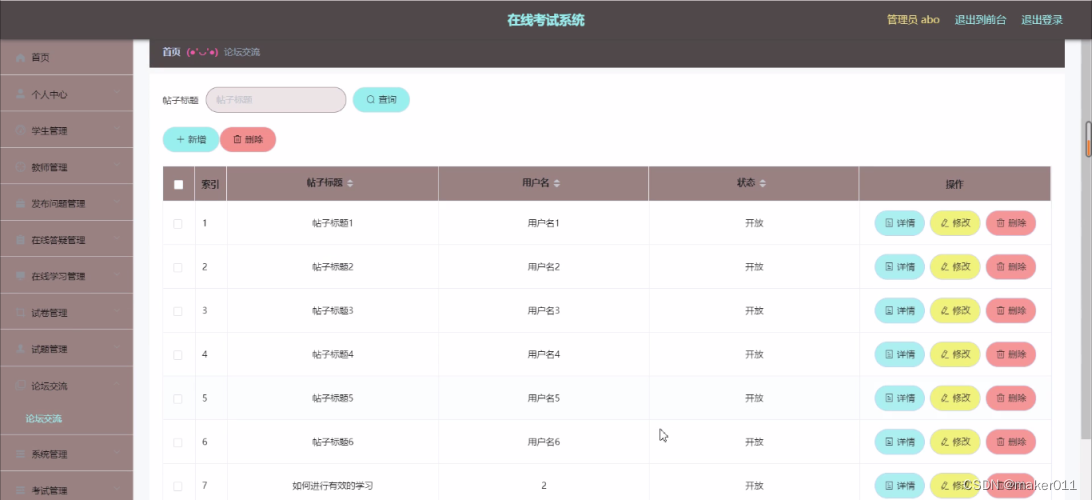Click the 用户名5 table cell
This screenshot has width=1092, height=500.
tap(544, 398)
